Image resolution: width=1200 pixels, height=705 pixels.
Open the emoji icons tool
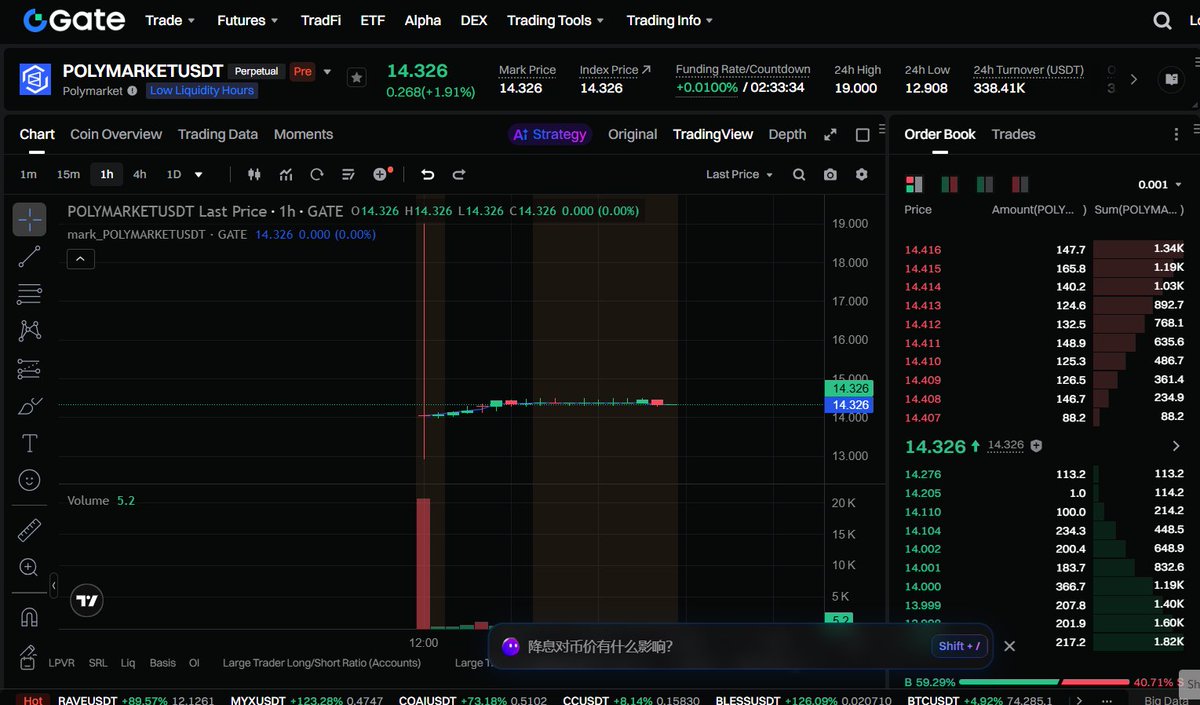[x=29, y=481]
